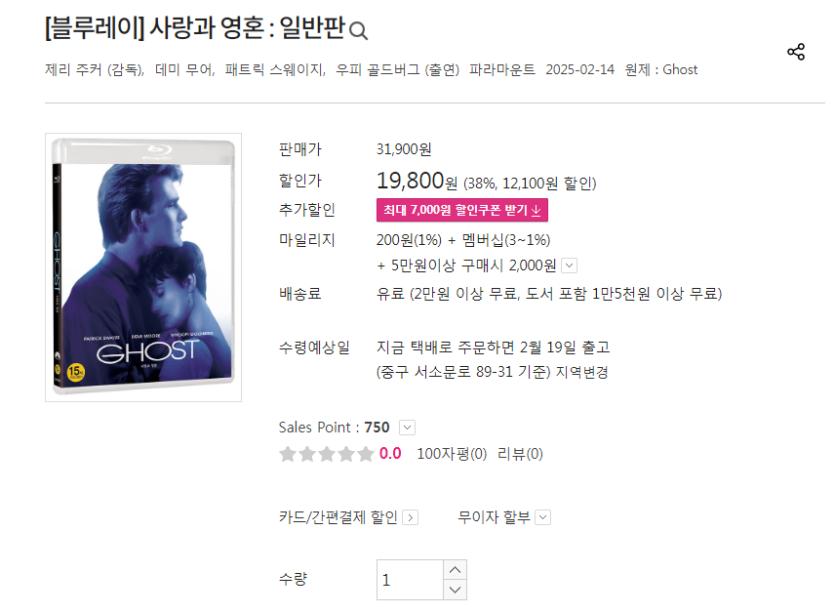This screenshot has height=613, width=835.
Task: Click the download arrow on coupon button
Action: 536,211
